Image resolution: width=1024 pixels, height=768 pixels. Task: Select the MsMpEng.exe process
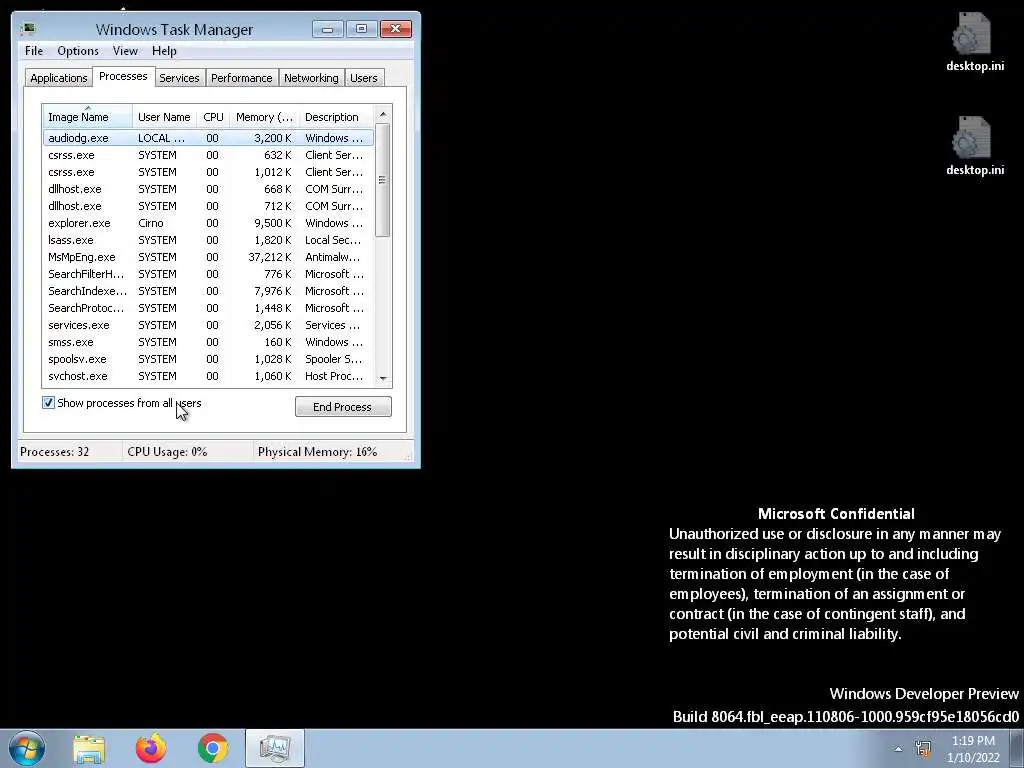(x=208, y=257)
